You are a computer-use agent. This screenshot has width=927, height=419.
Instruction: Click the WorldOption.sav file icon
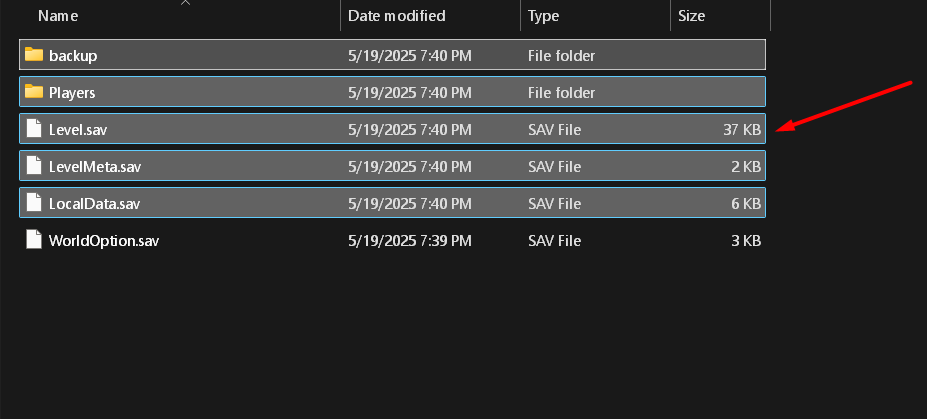point(34,240)
